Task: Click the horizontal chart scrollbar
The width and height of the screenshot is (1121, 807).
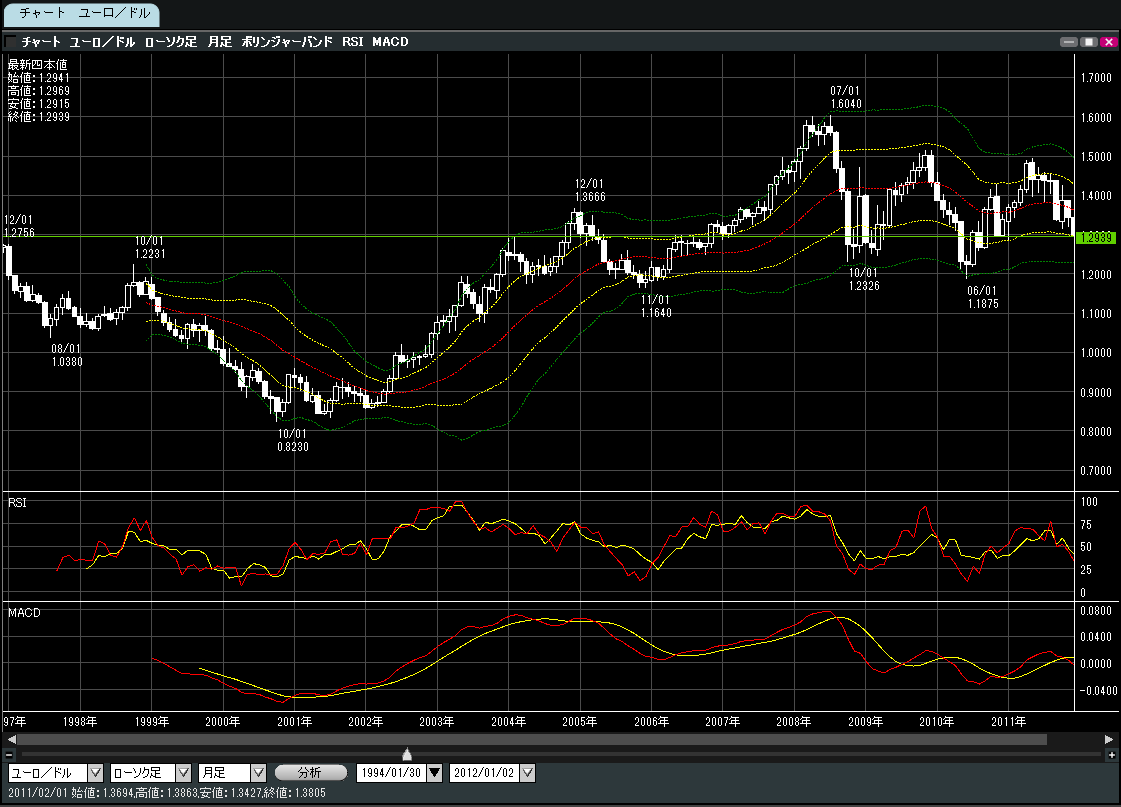Action: (530, 739)
